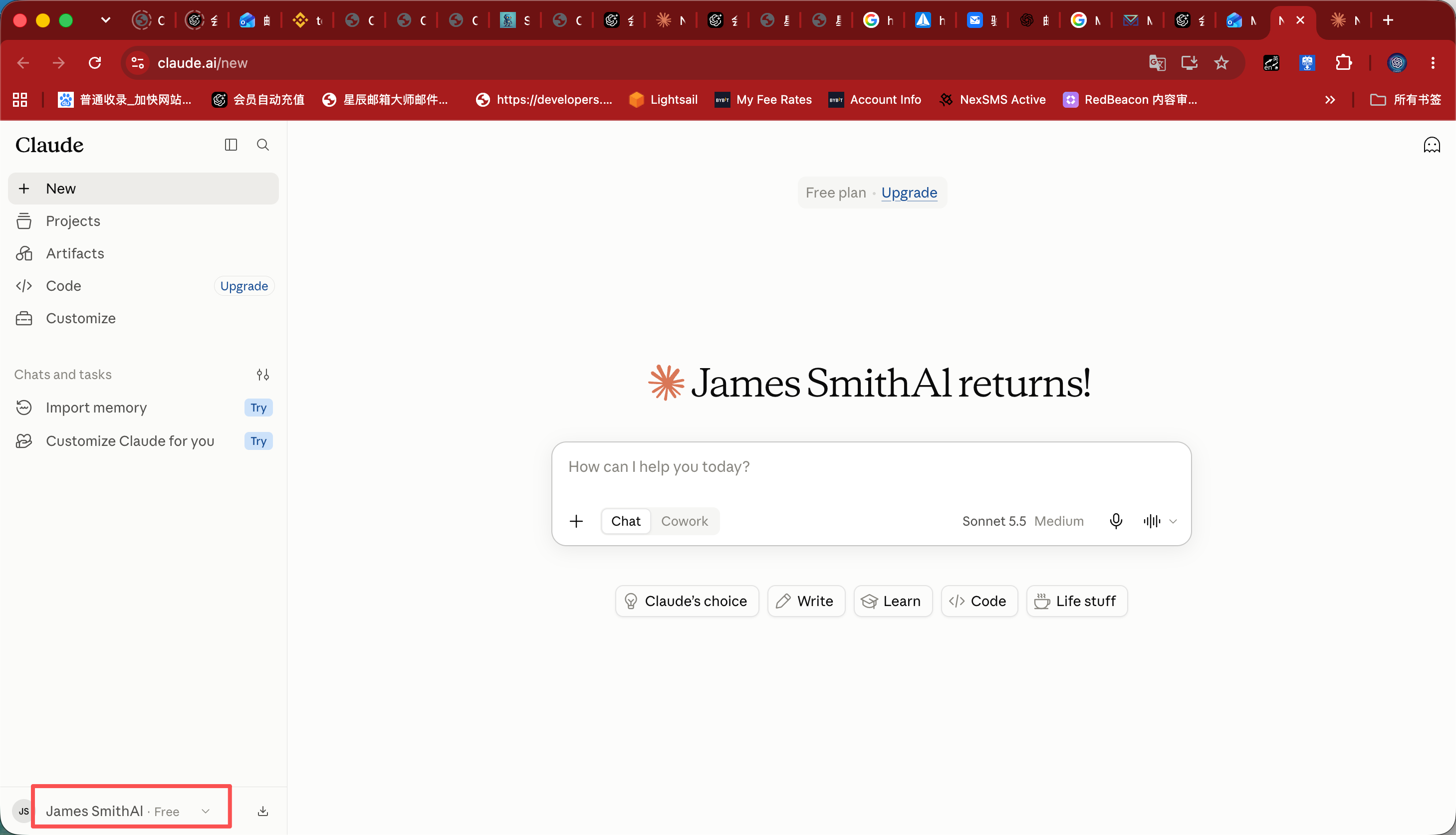Focus the 'How can I help you today?' field
1456x835 pixels.
tap(871, 467)
